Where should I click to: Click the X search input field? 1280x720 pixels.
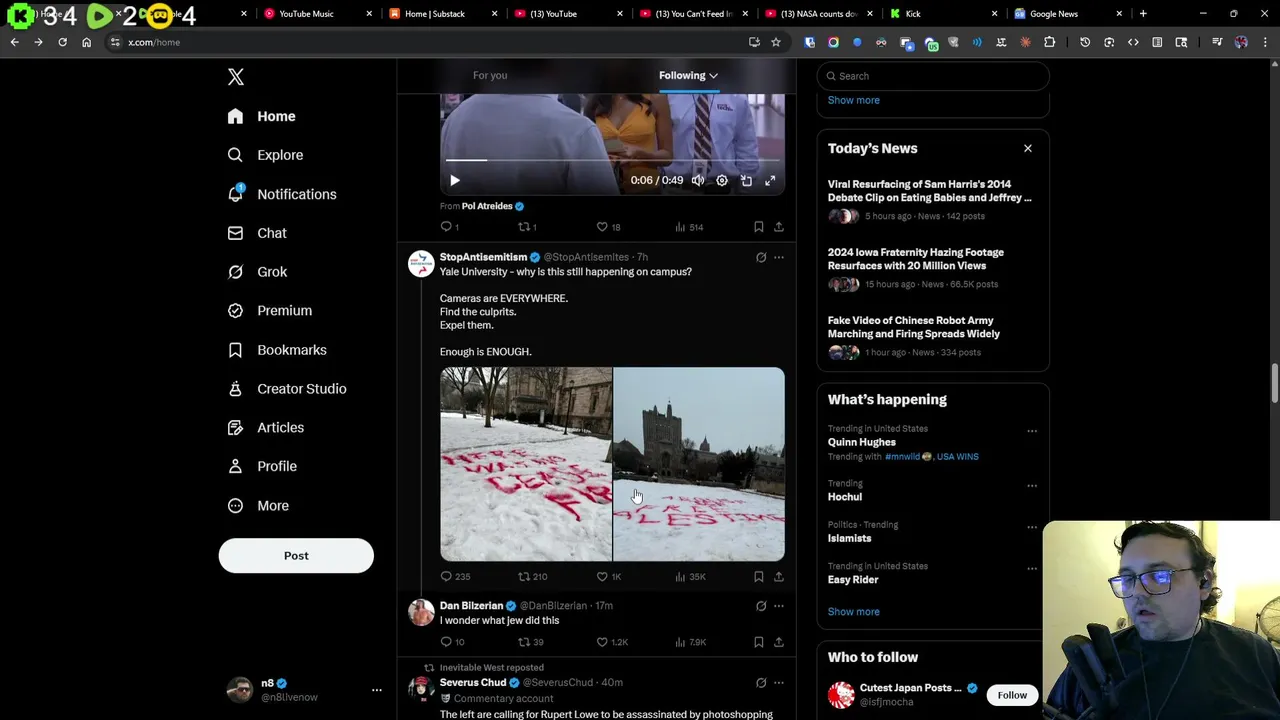click(x=933, y=76)
